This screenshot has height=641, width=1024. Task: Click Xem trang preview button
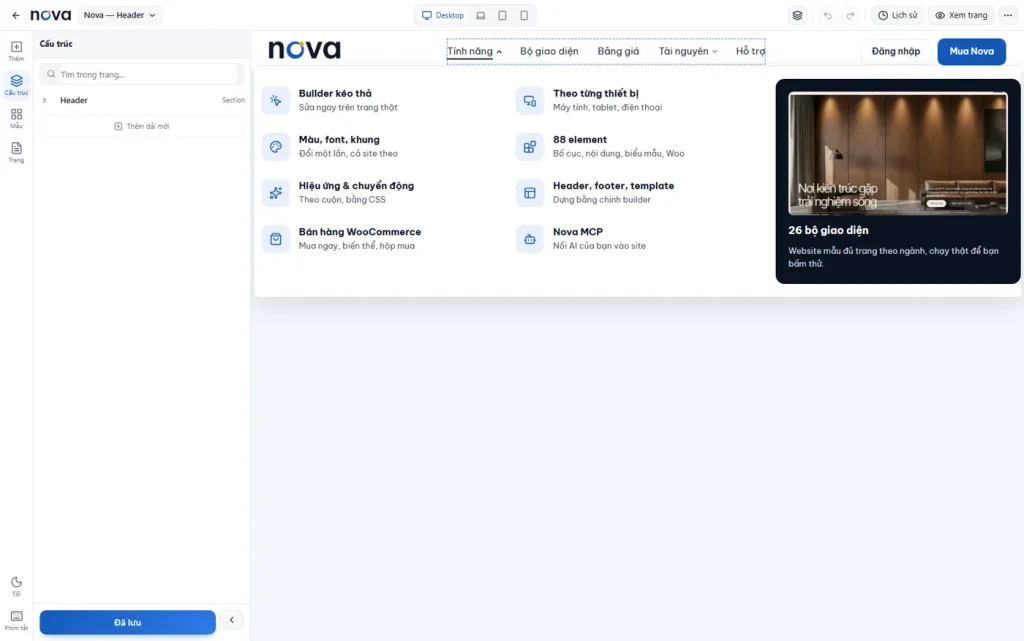click(x=961, y=15)
